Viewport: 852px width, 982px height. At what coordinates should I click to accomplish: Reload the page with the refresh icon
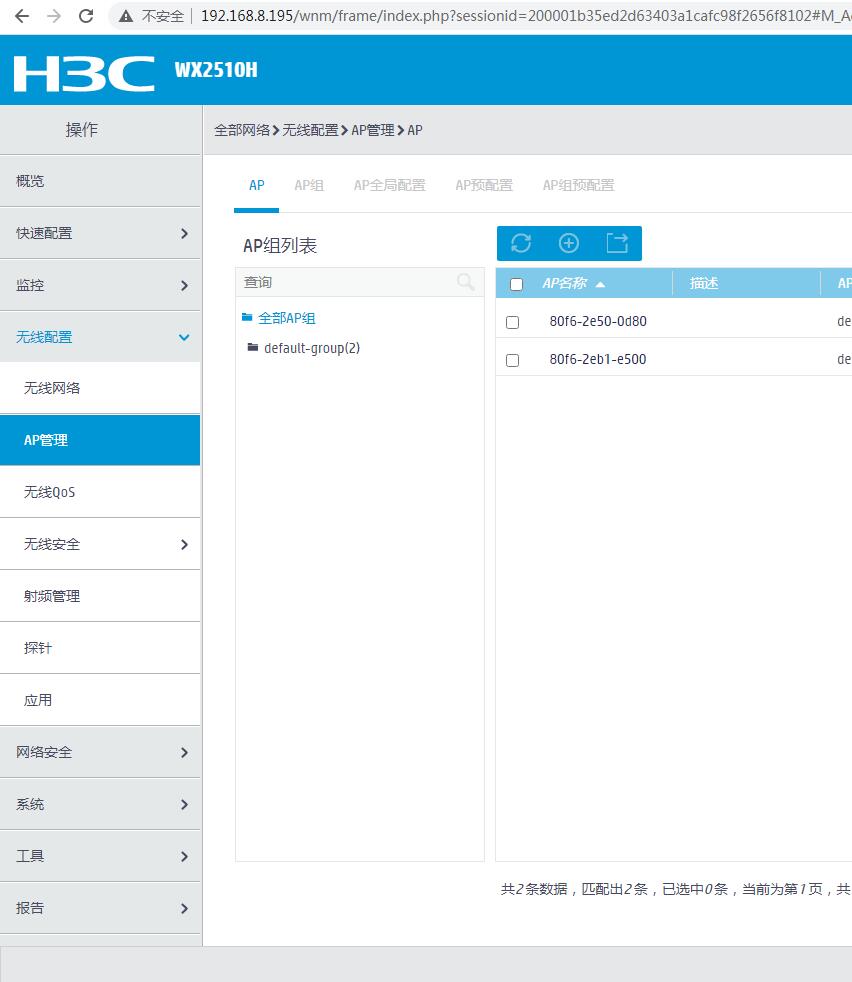(86, 16)
